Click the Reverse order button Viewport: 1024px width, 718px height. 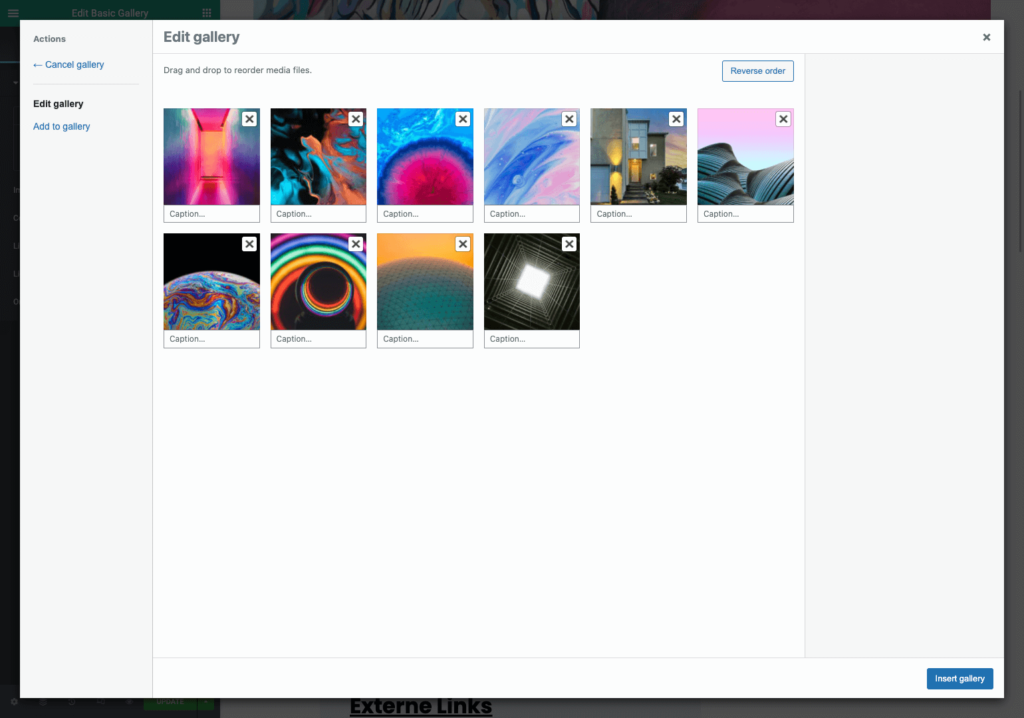(x=757, y=71)
